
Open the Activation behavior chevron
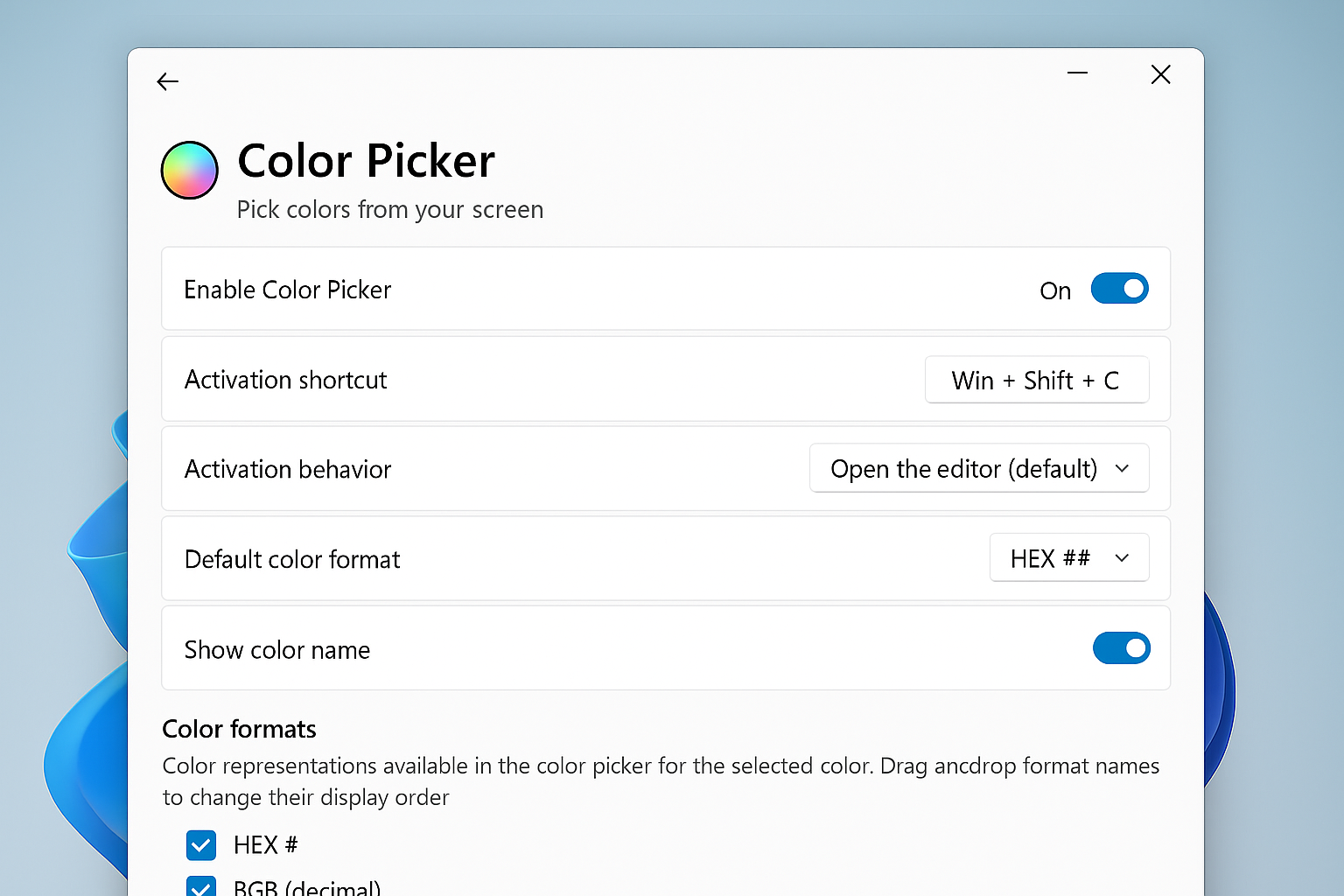point(1123,468)
